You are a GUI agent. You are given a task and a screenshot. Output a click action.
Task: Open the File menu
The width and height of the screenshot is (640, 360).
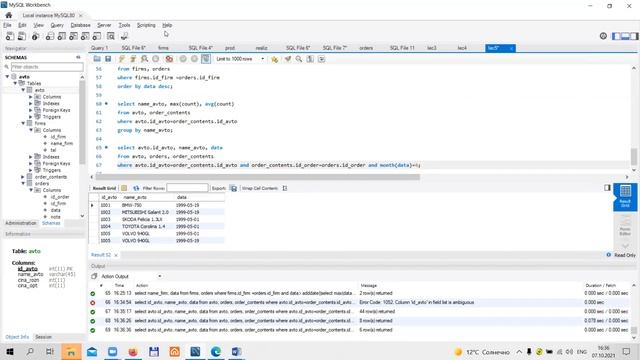pyautogui.click(x=7, y=25)
